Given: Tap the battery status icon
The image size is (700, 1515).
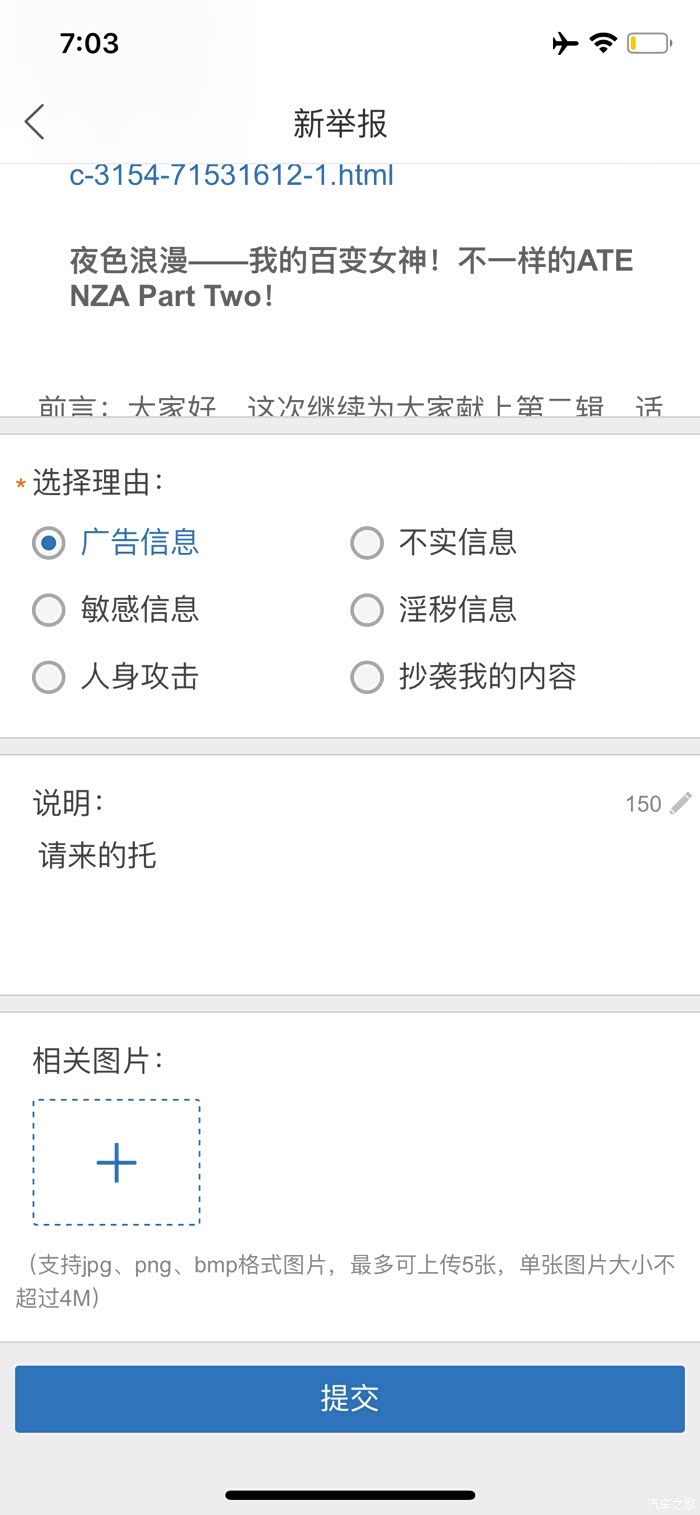Looking at the screenshot, I should [x=648, y=43].
